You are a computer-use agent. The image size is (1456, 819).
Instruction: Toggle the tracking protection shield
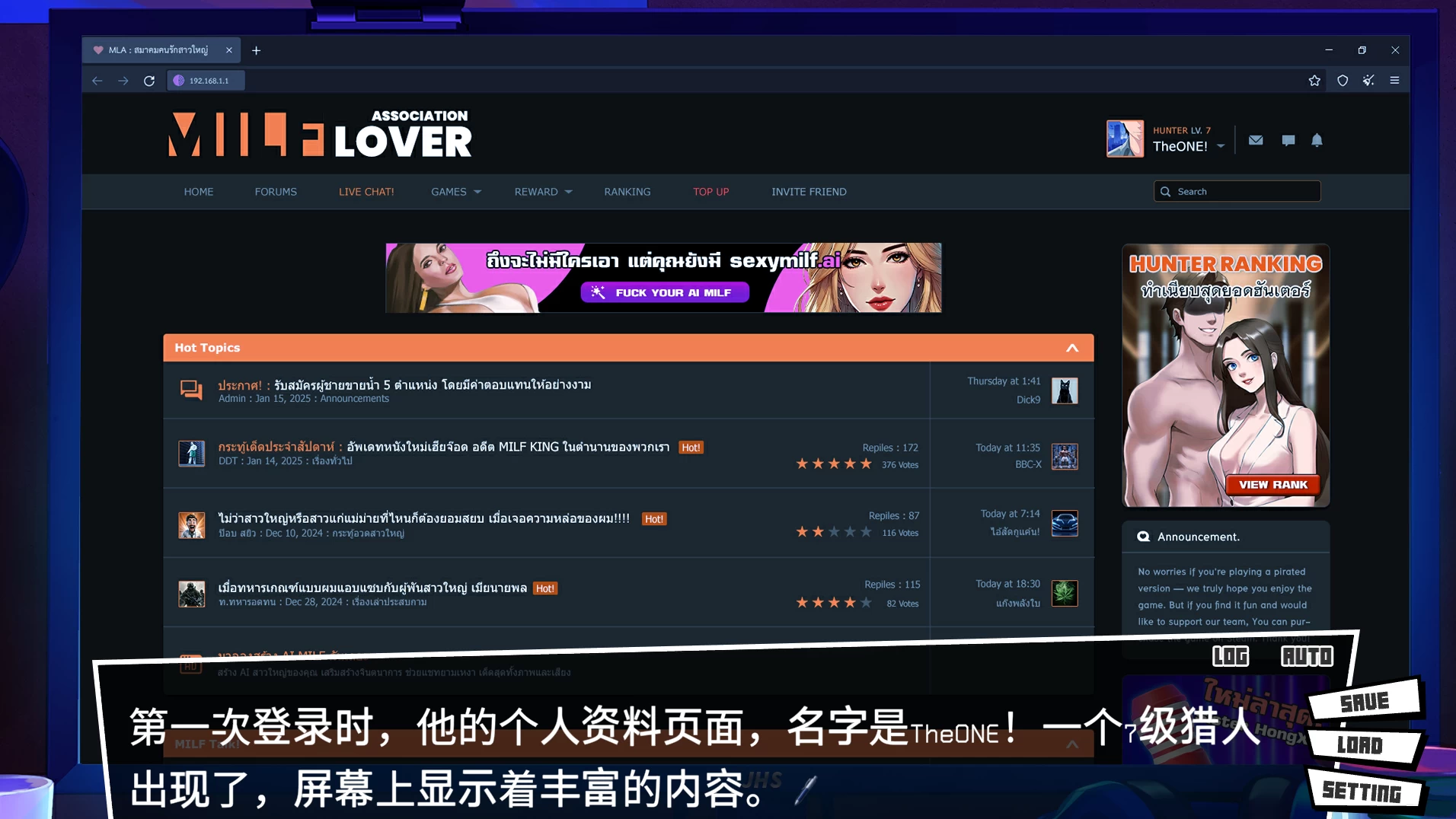pos(1342,80)
